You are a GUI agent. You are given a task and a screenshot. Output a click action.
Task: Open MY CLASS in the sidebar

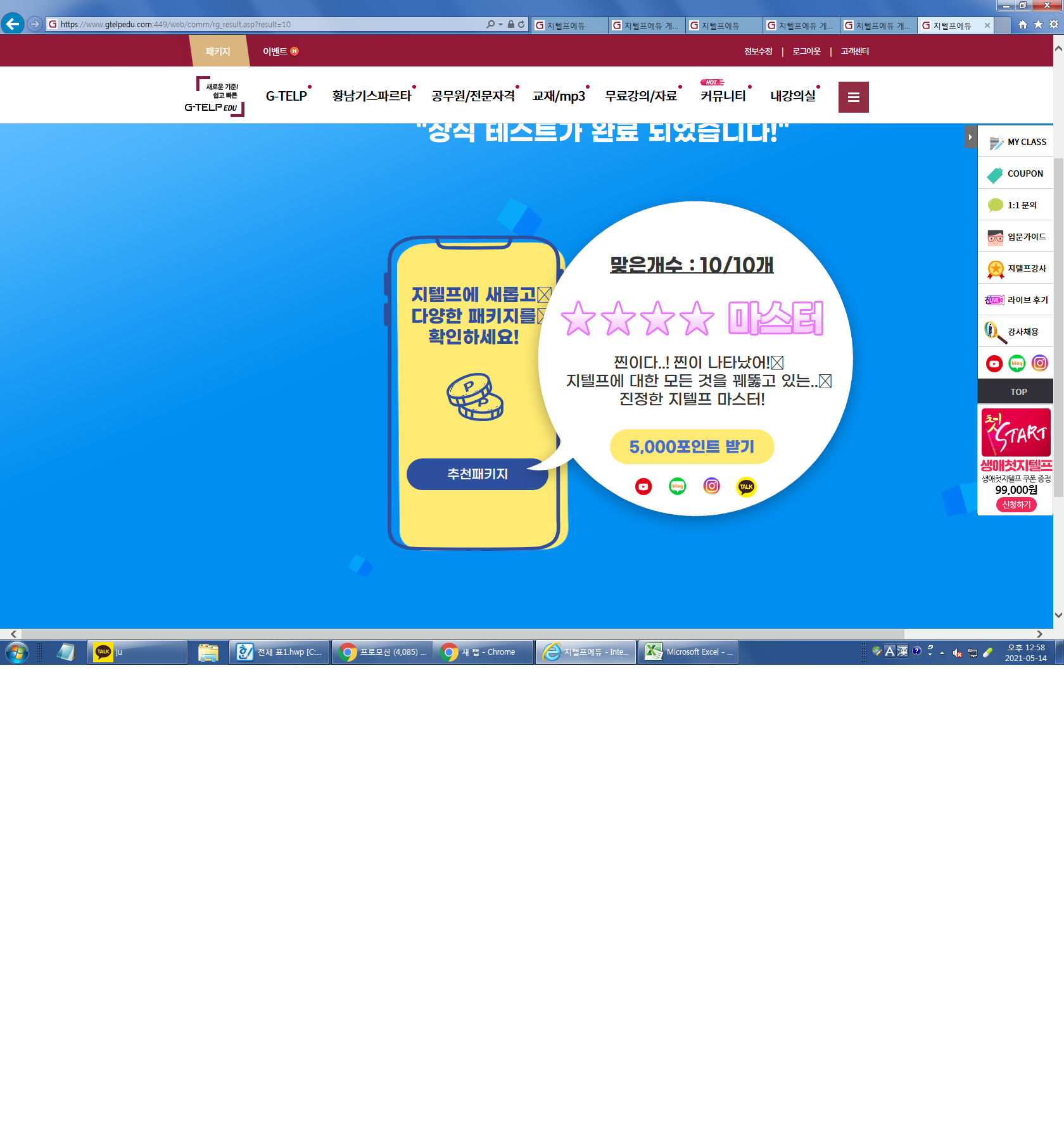(x=1016, y=142)
